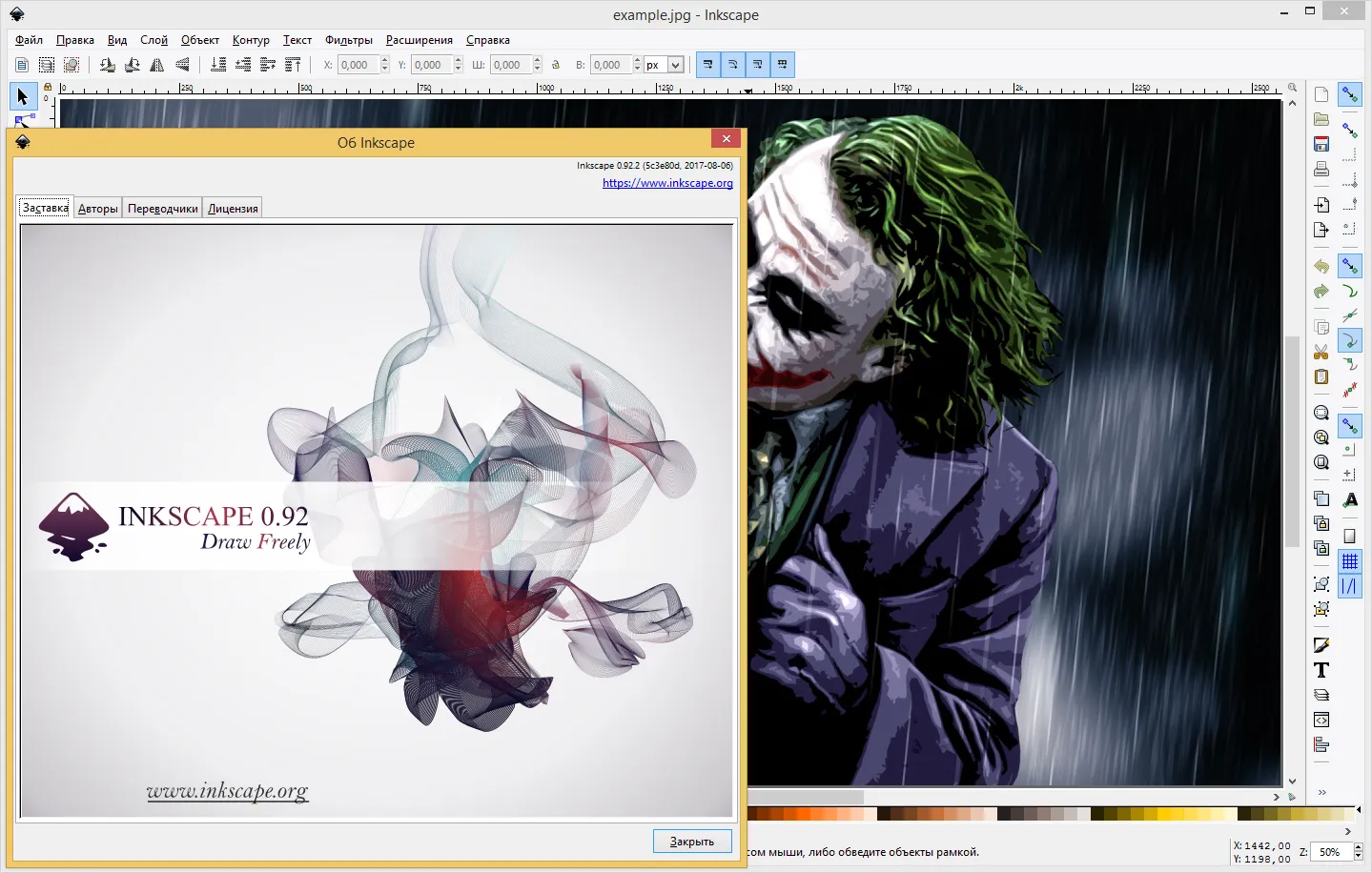
Task: Open the Text and Font dialog icon
Action: [x=1321, y=670]
